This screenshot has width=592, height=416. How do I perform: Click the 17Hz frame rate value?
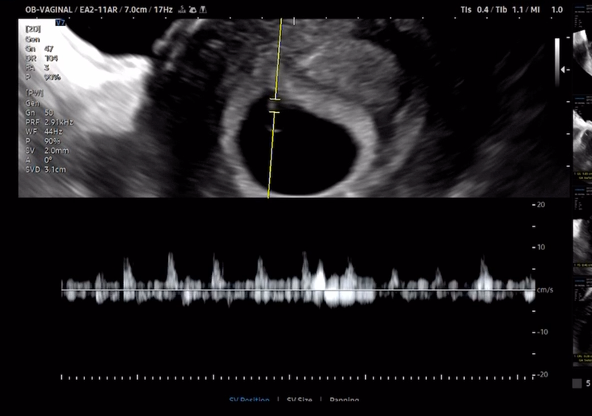pos(163,10)
